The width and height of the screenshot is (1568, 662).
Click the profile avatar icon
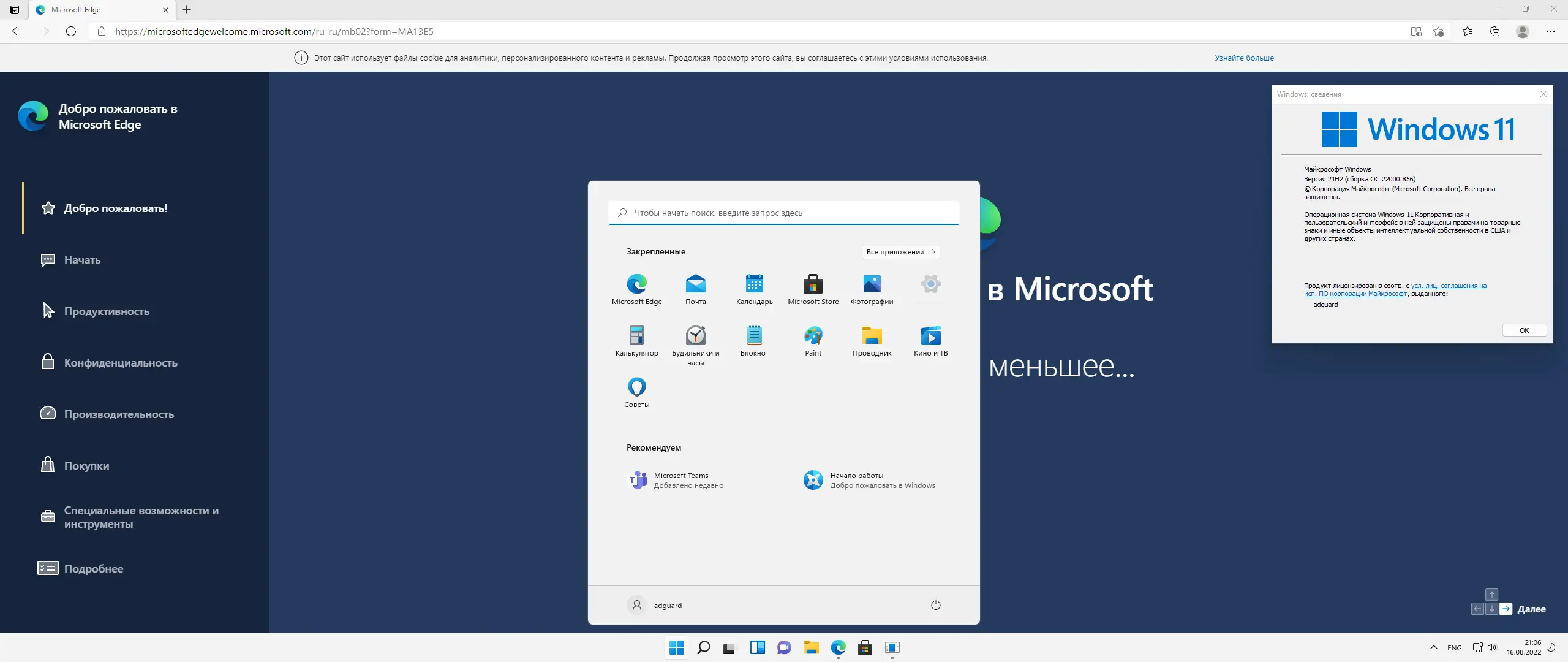pyautogui.click(x=1522, y=31)
